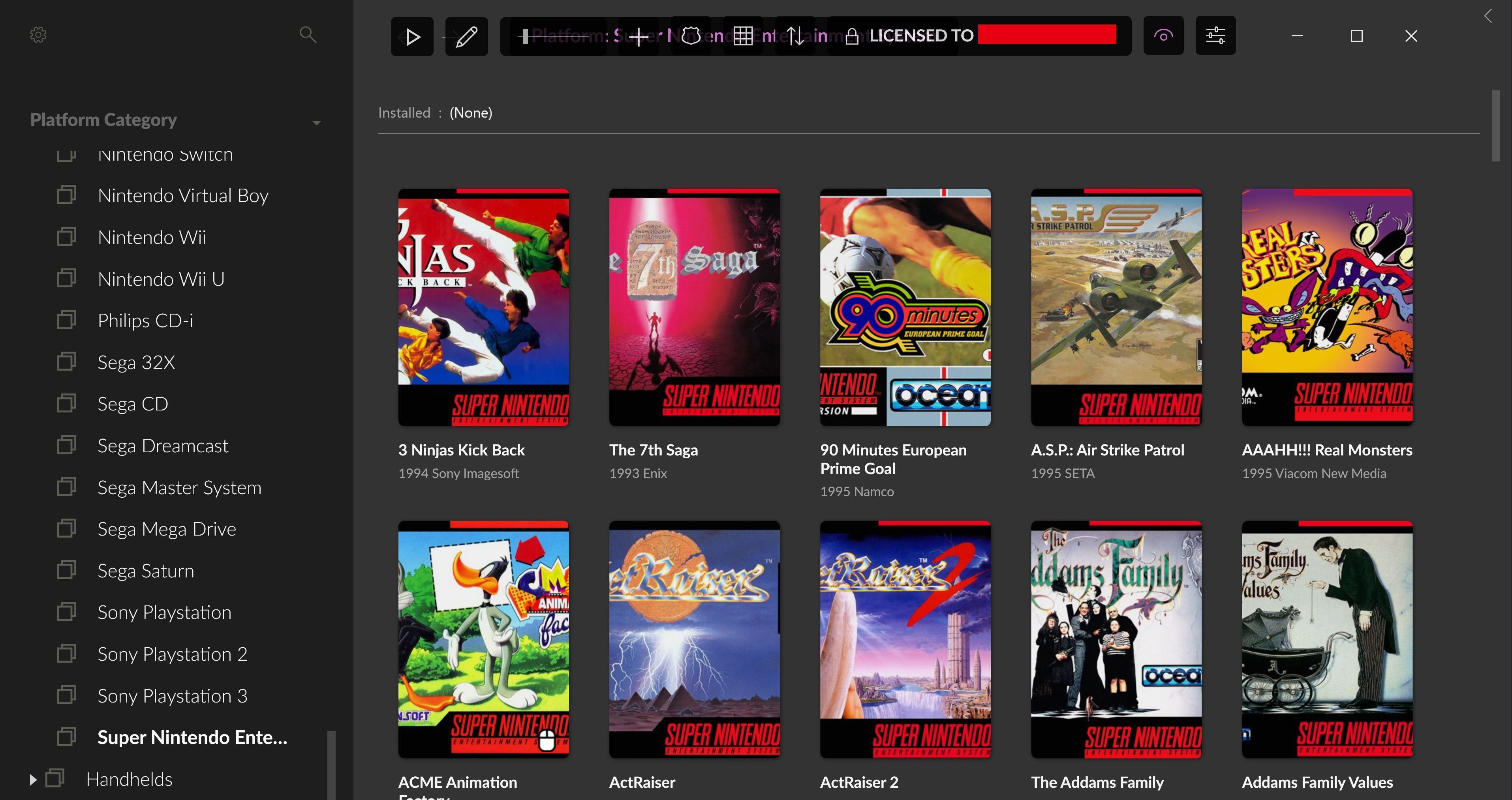The height and width of the screenshot is (800, 1512).
Task: Click the stacked-box icon beside Sega Dreamcast
Action: [x=66, y=444]
